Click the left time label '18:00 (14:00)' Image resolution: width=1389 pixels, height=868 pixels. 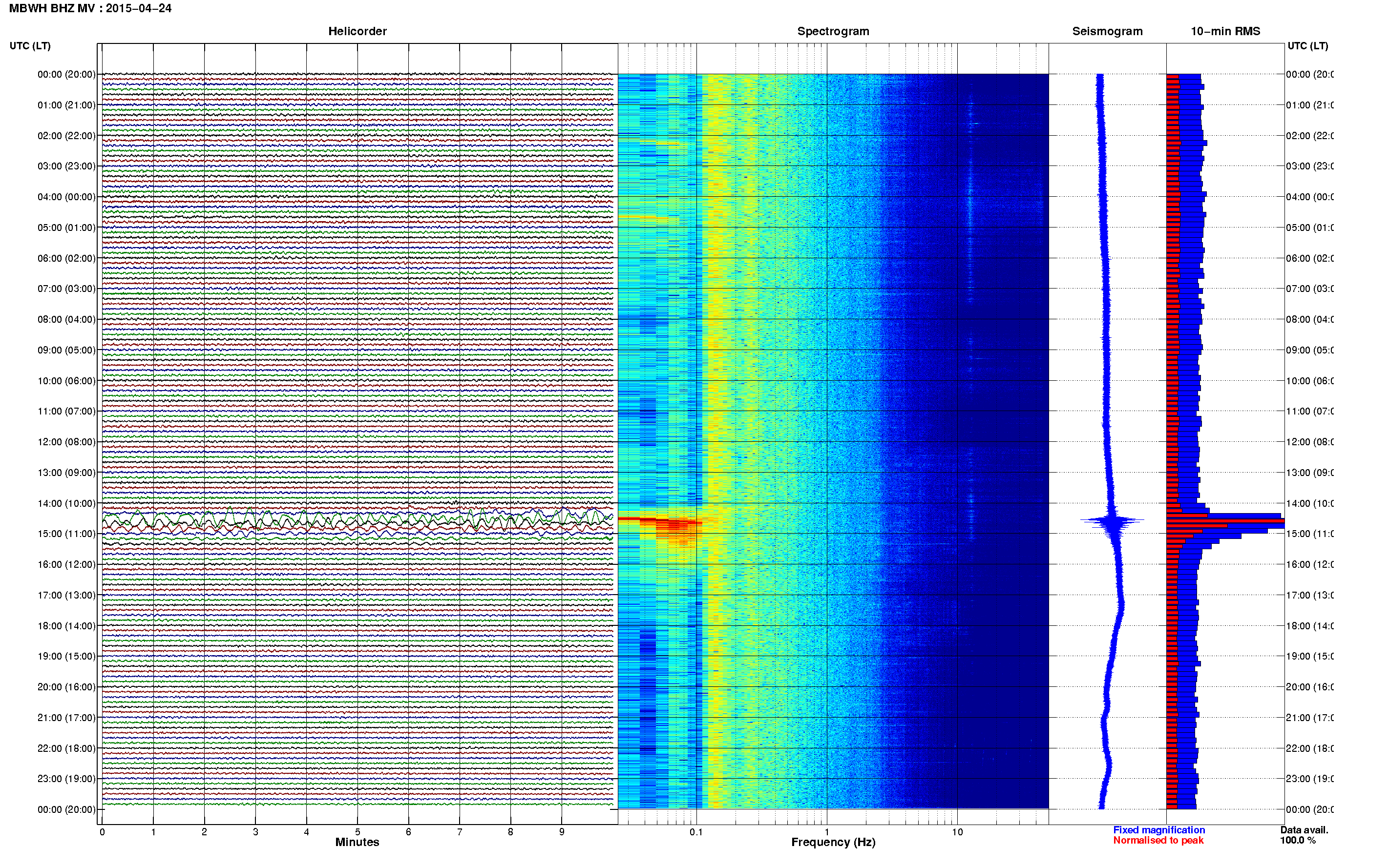tap(66, 626)
